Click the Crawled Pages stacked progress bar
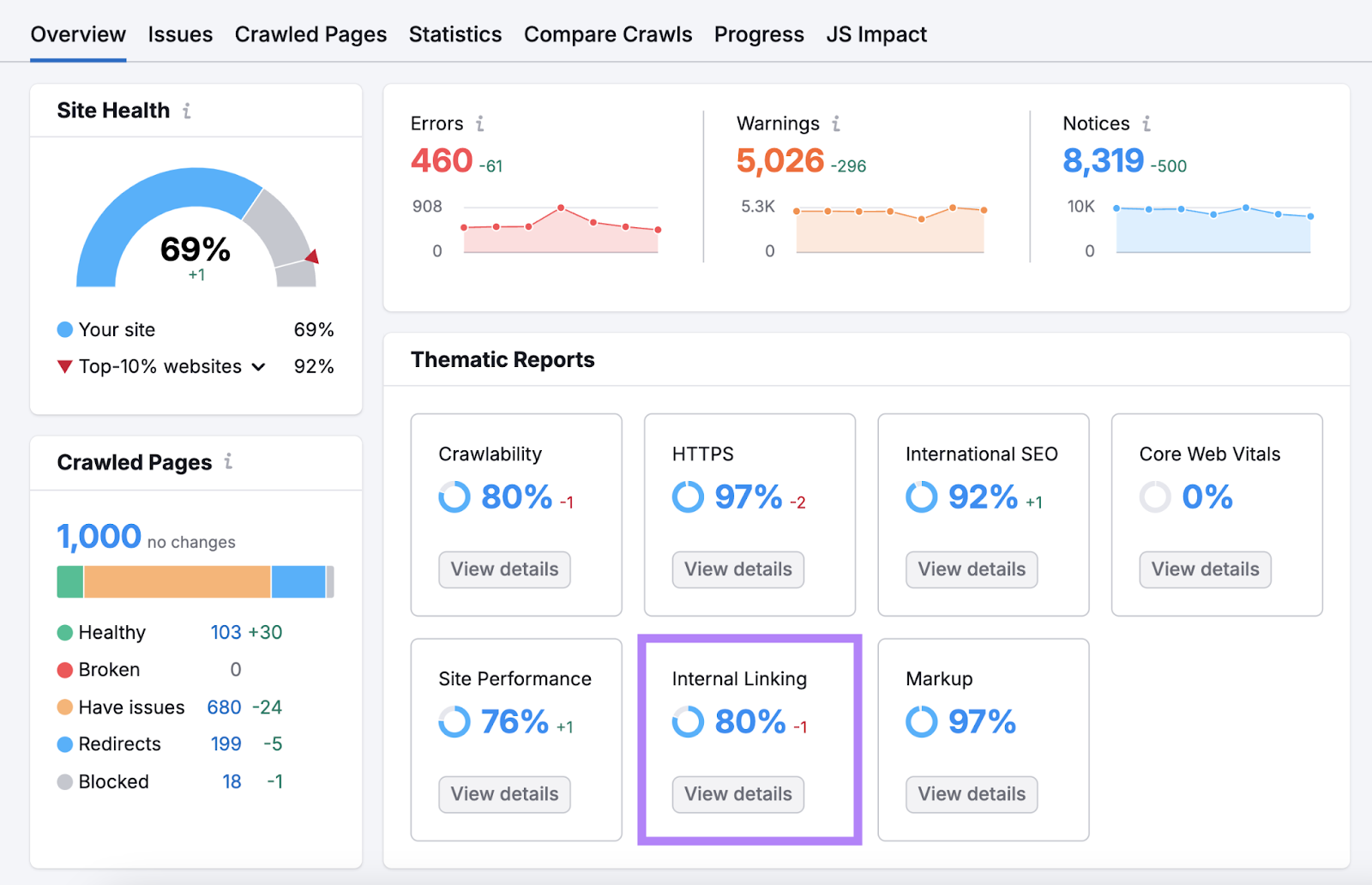The height and width of the screenshot is (885, 1372). tap(196, 581)
